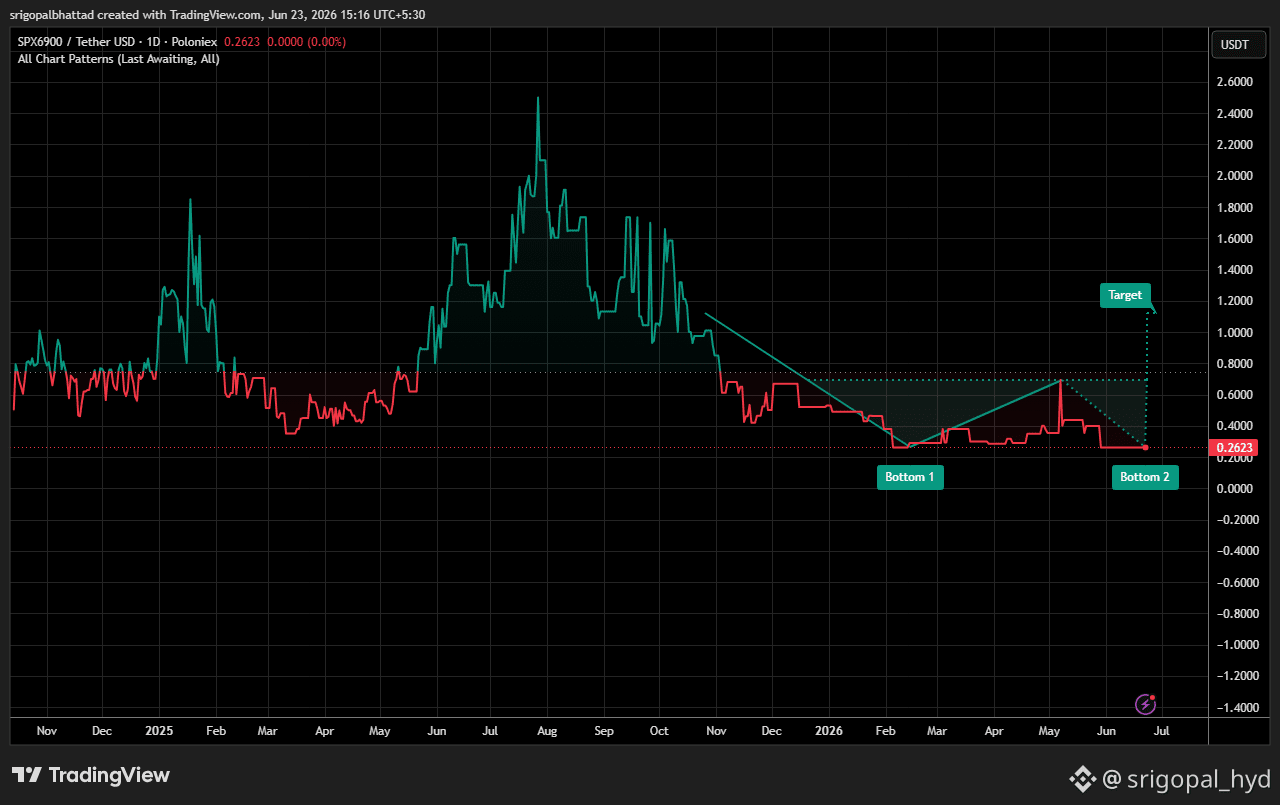The image size is (1280, 805).
Task: Click the All Chart Patterns indicator label
Action: pos(119,59)
